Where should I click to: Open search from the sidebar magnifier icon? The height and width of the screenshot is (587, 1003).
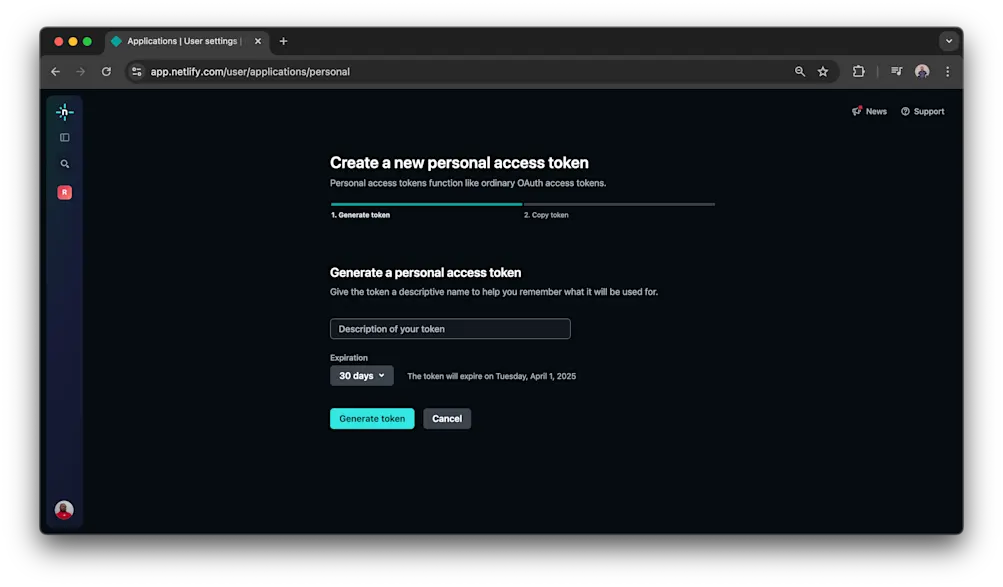[64, 163]
